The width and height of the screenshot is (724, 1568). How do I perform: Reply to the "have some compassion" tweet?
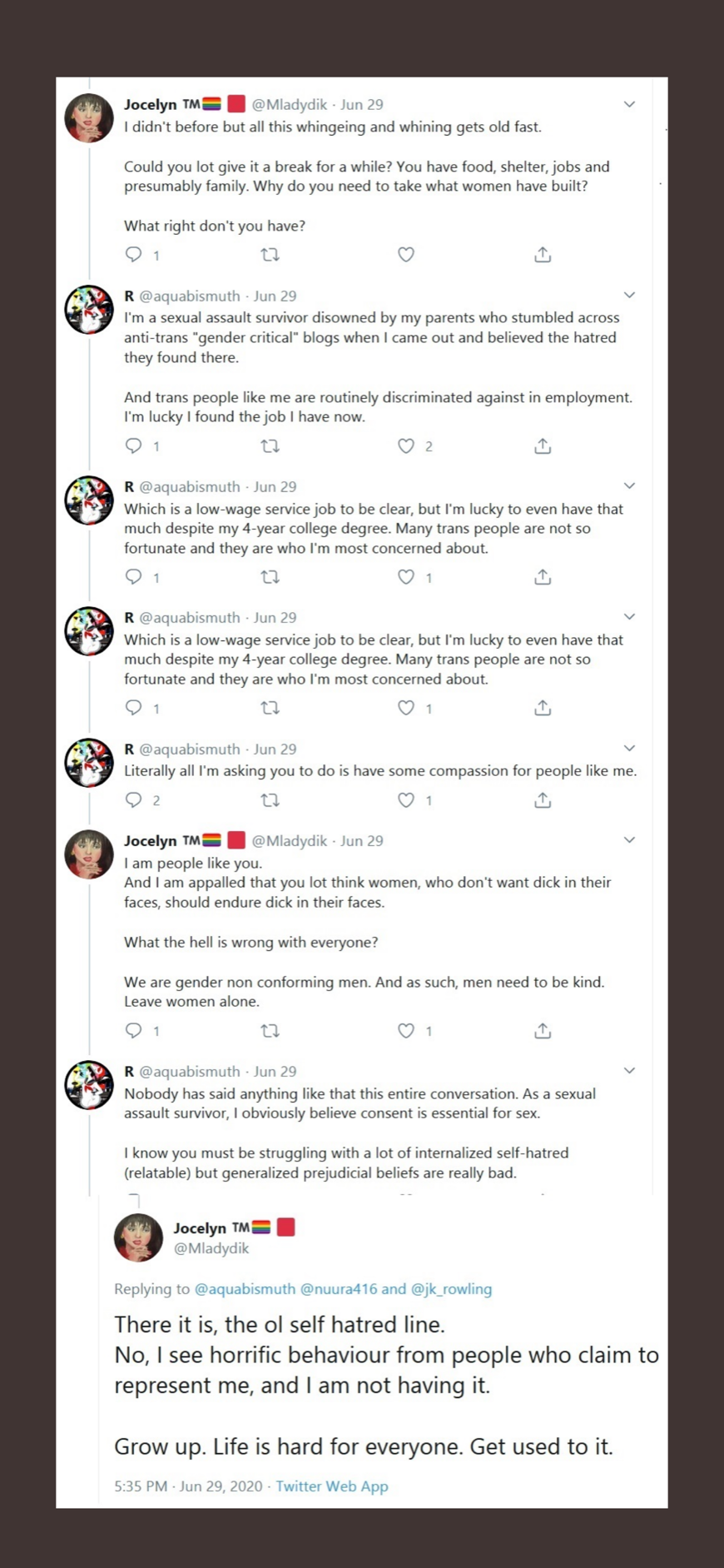coord(133,800)
